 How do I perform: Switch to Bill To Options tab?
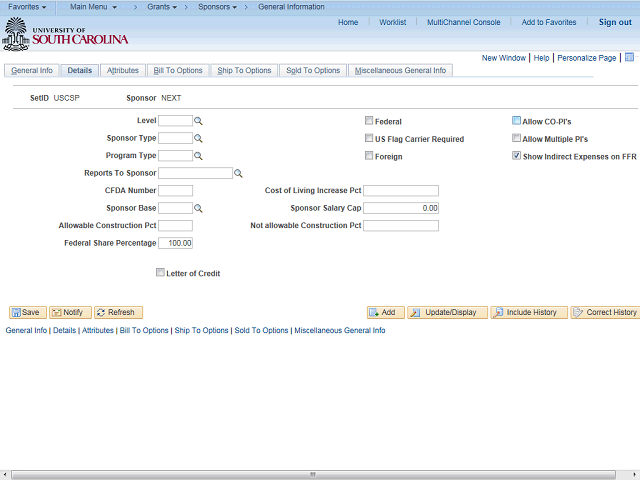(x=178, y=70)
